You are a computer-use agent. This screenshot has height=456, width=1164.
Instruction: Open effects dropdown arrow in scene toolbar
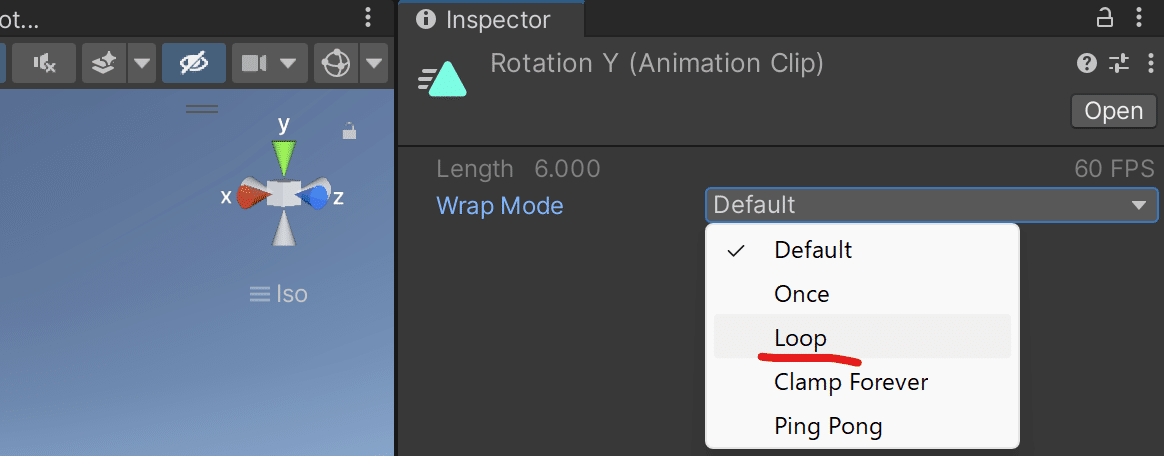pyautogui.click(x=141, y=64)
